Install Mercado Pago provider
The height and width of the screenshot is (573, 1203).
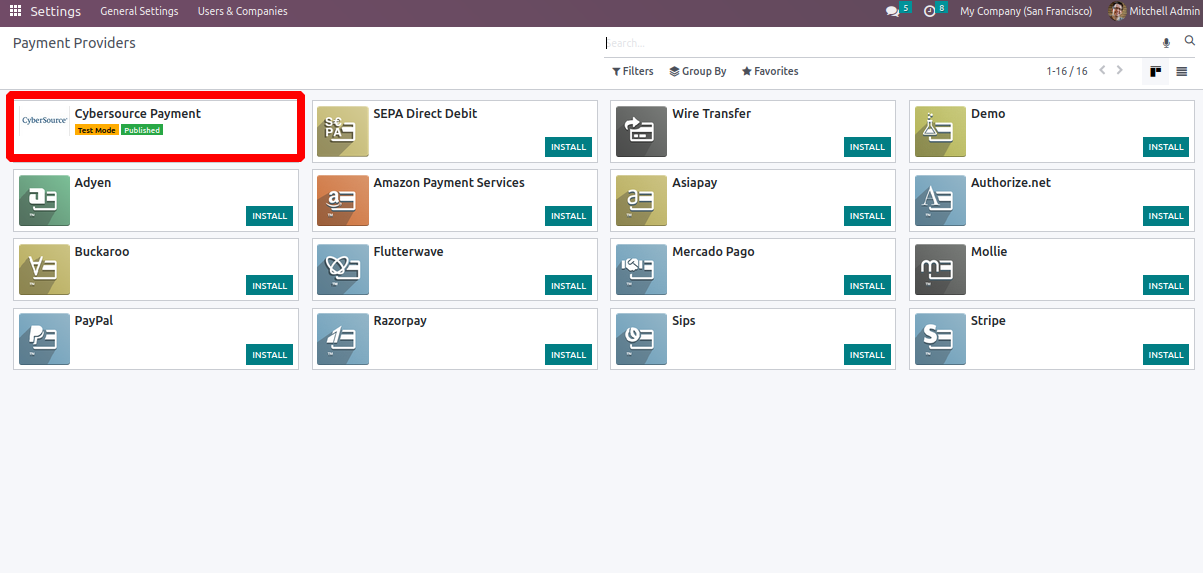pos(868,285)
